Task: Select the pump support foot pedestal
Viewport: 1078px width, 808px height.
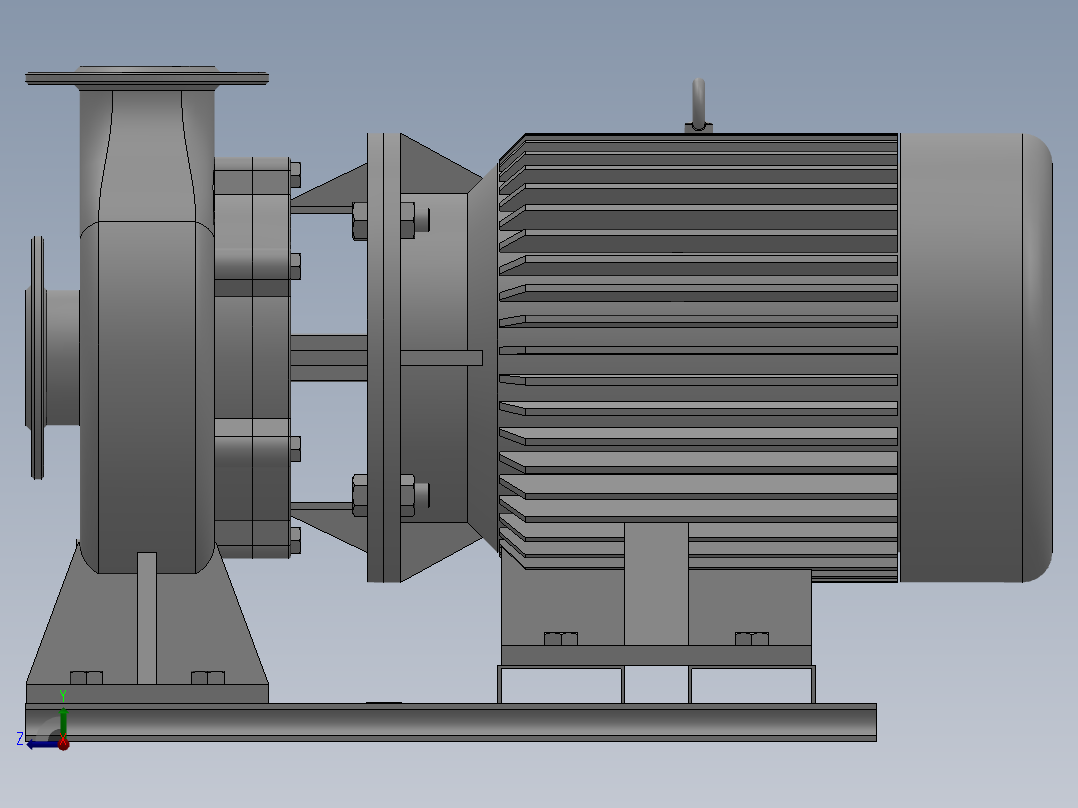Action: (x=147, y=622)
